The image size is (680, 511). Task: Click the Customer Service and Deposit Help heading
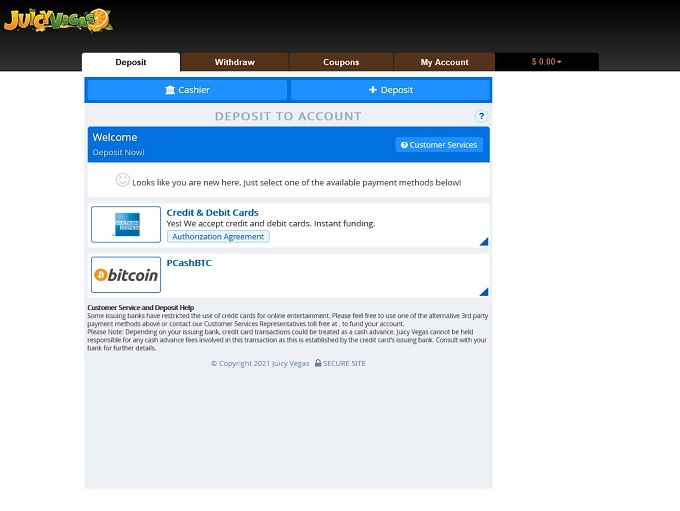point(141,308)
